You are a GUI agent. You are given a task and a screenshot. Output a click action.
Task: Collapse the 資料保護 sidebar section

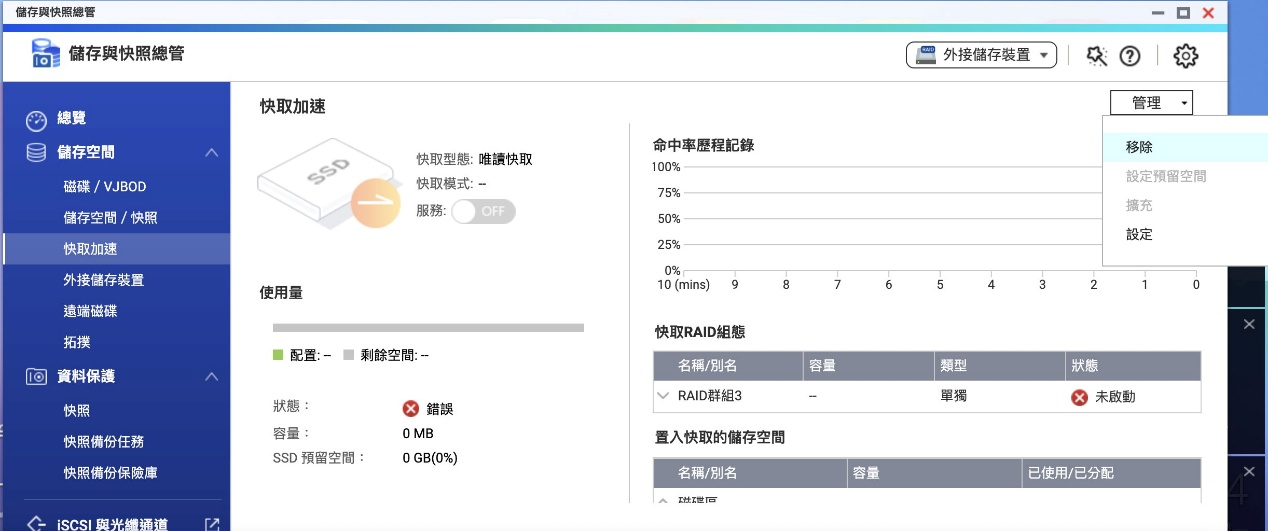coord(211,377)
